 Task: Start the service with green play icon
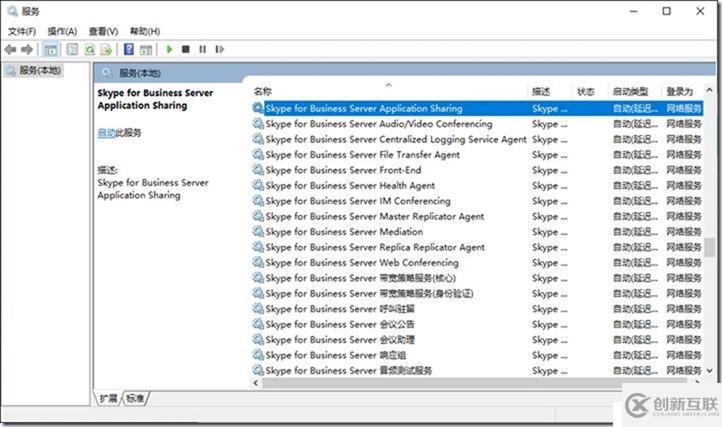(x=169, y=49)
